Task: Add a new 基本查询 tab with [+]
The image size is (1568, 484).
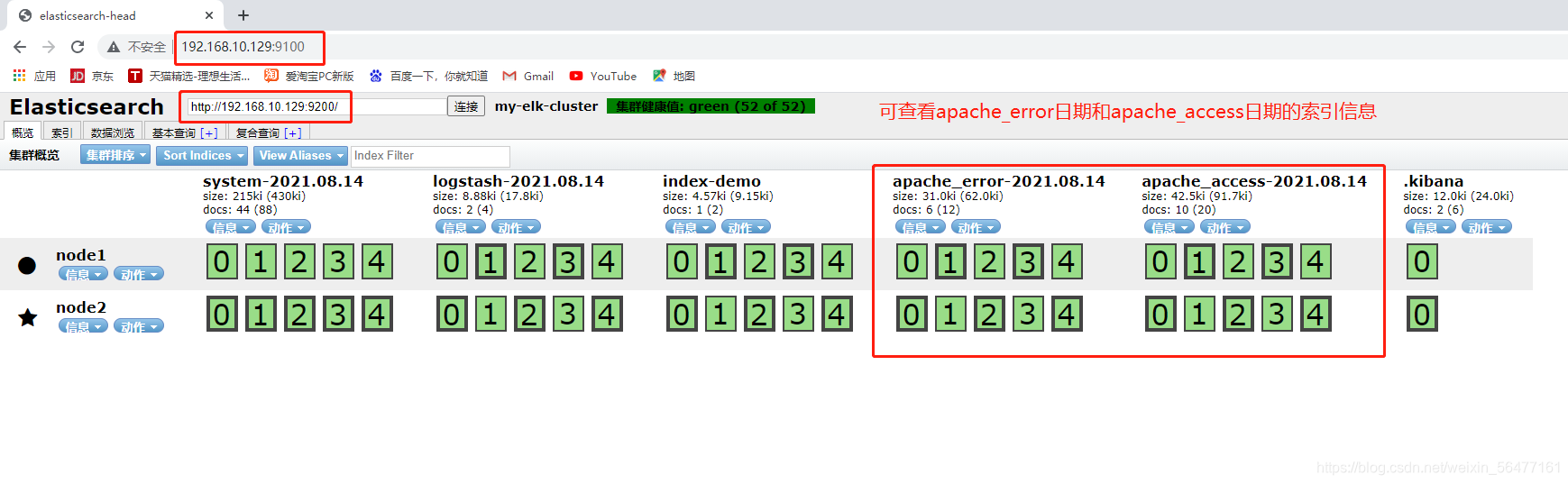Action: [x=209, y=132]
